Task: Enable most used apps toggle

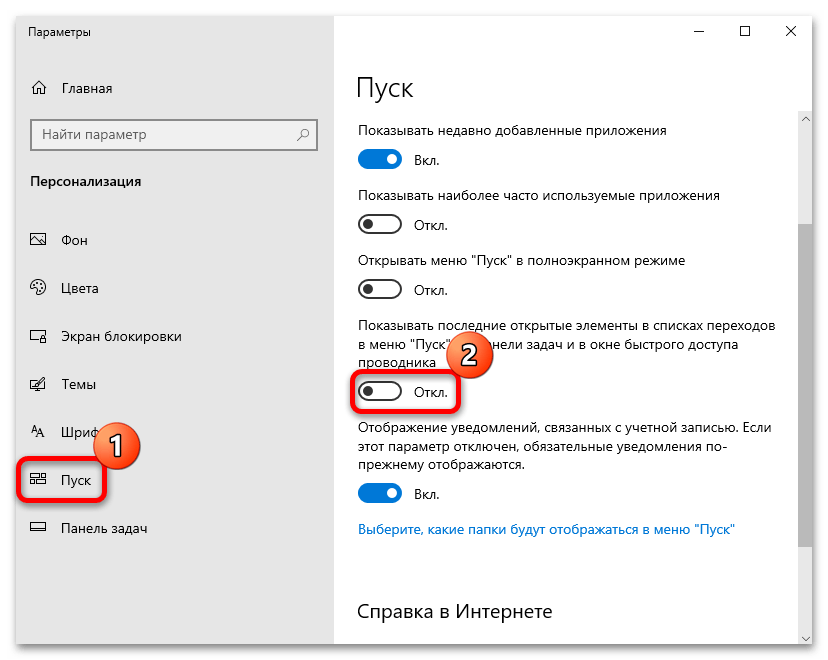Action: [380, 225]
